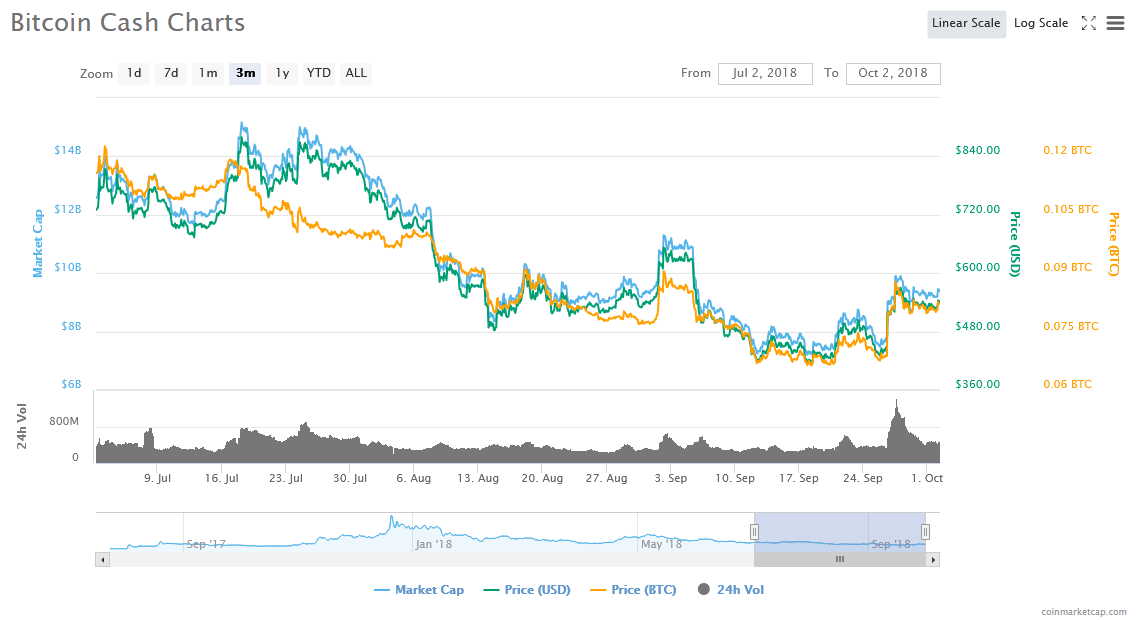Show ALL time zoom range
Screen dimensions: 1137x620
[356, 73]
